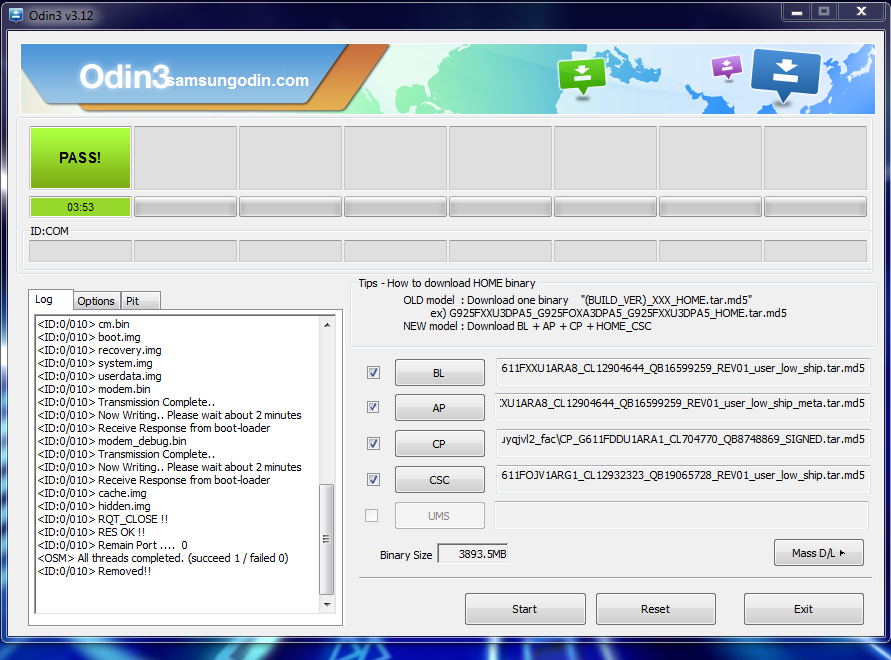Screen dimensions: 891x660
Task: Click the Exit button
Action: coord(803,609)
